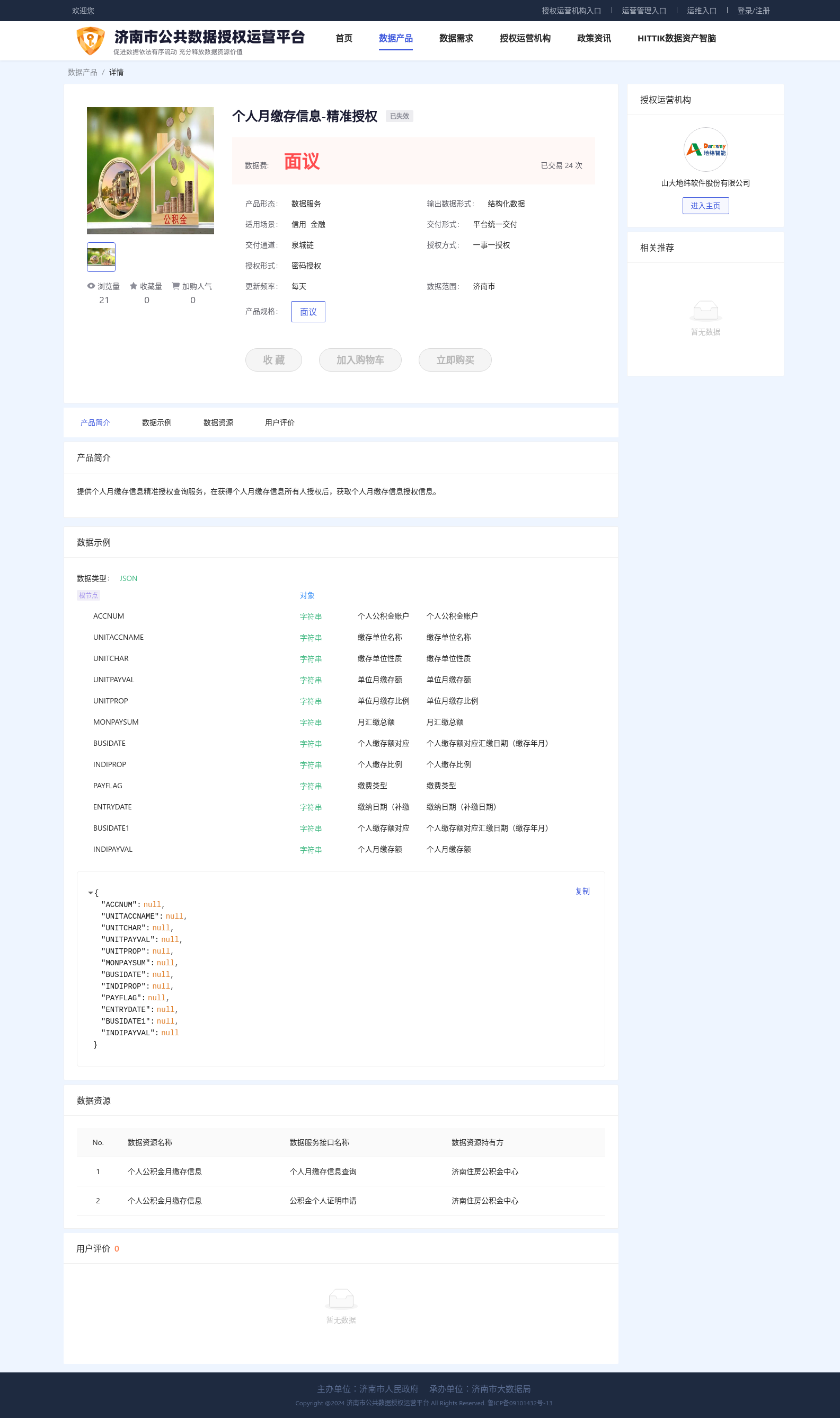Viewport: 840px width, 1418px height.
Task: Click the UNITPAYVAL field name
Action: point(113,679)
